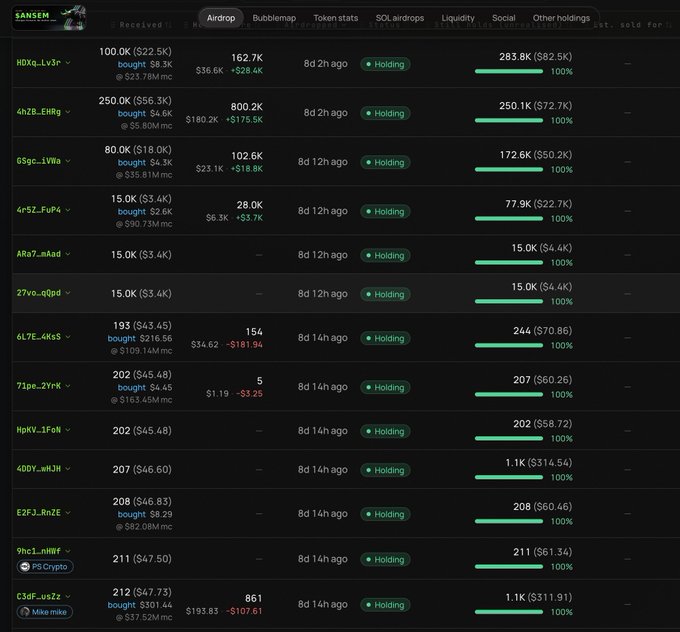Click '@ $90.73M mc' market cap text
The image size is (680, 632).
coord(144,224)
